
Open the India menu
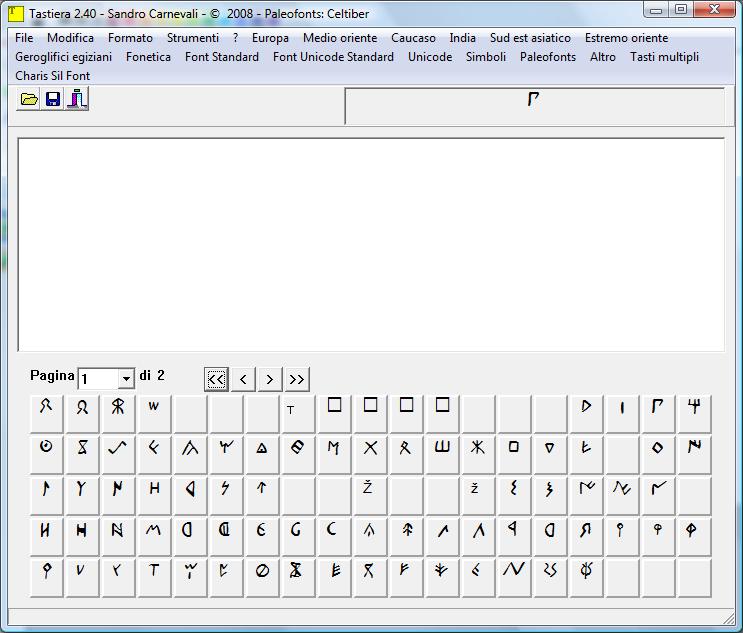coord(462,38)
